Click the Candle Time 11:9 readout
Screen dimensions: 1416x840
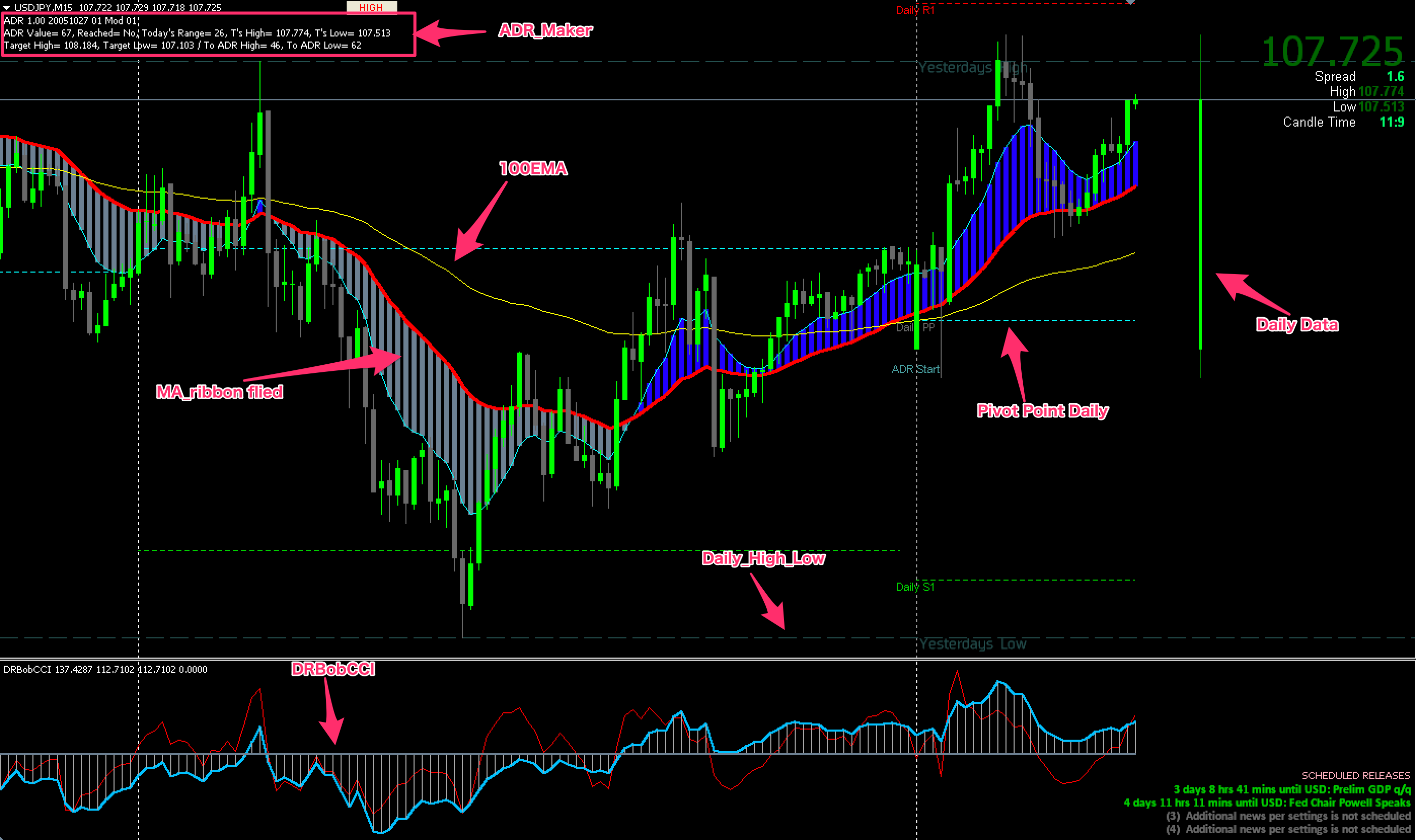[1344, 122]
